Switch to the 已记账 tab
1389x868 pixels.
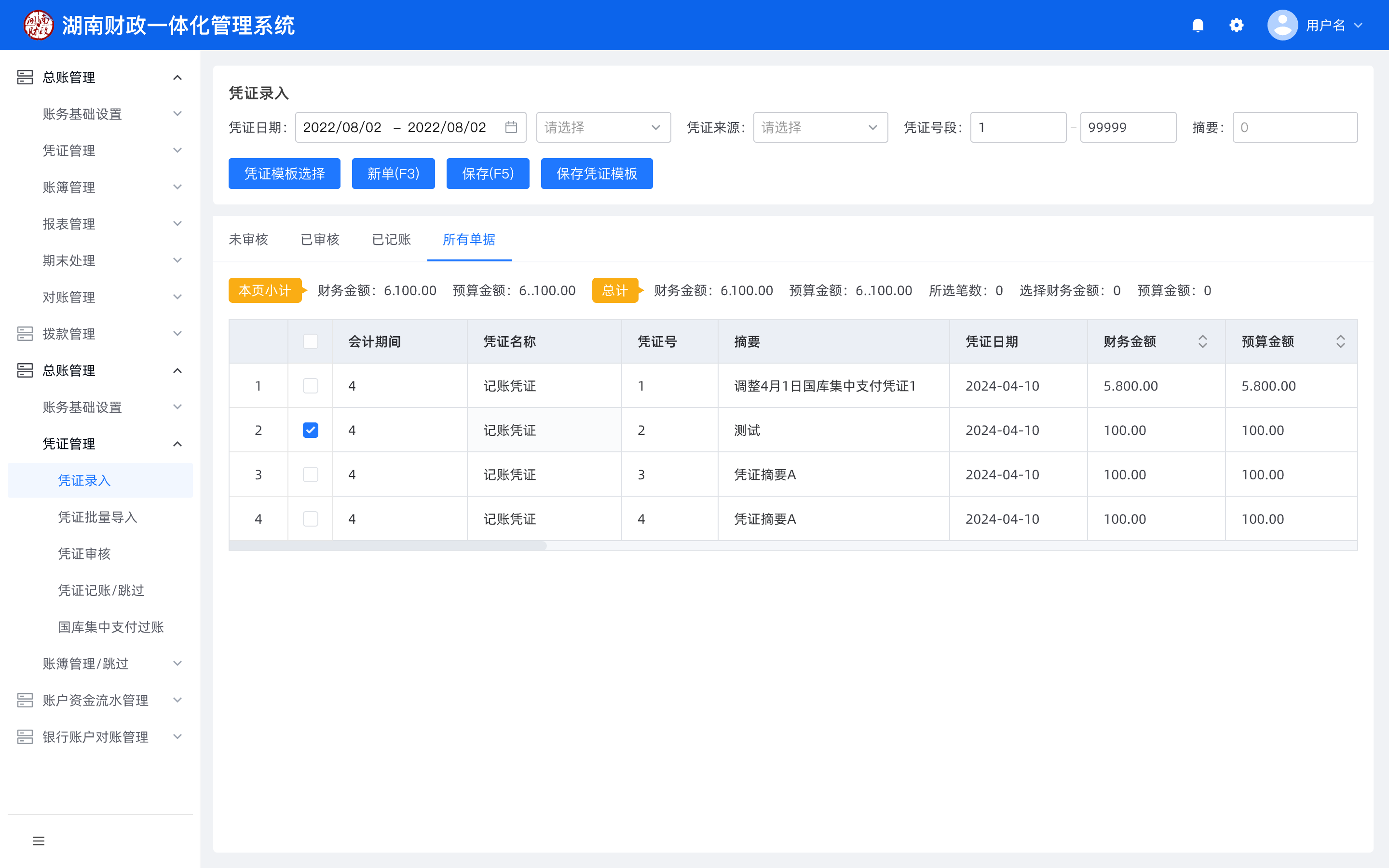point(391,239)
